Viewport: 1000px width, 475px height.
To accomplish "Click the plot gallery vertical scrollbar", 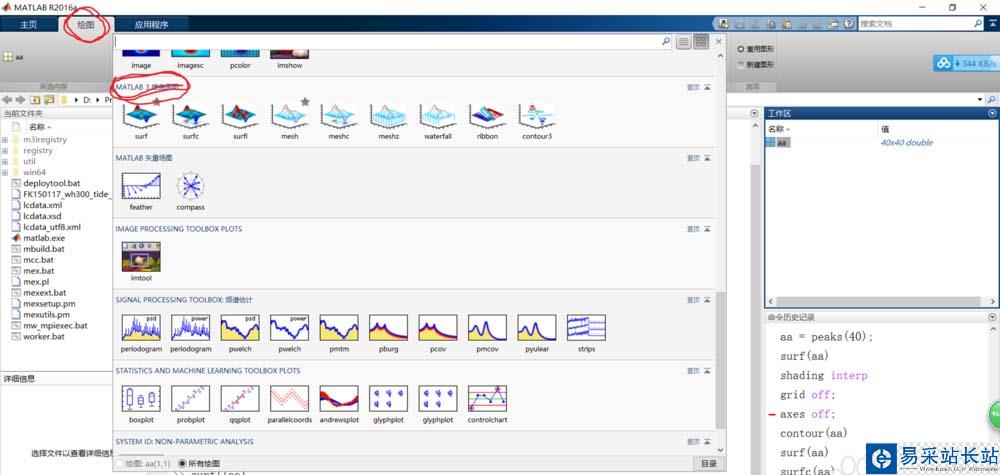I will [721, 360].
